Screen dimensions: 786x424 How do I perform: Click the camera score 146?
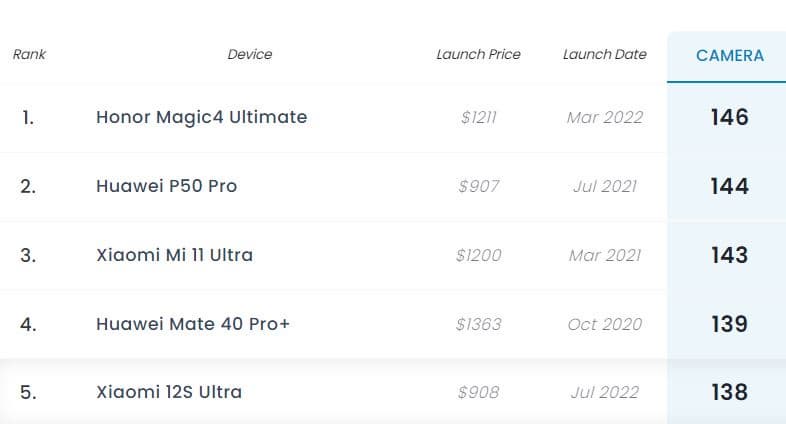729,117
